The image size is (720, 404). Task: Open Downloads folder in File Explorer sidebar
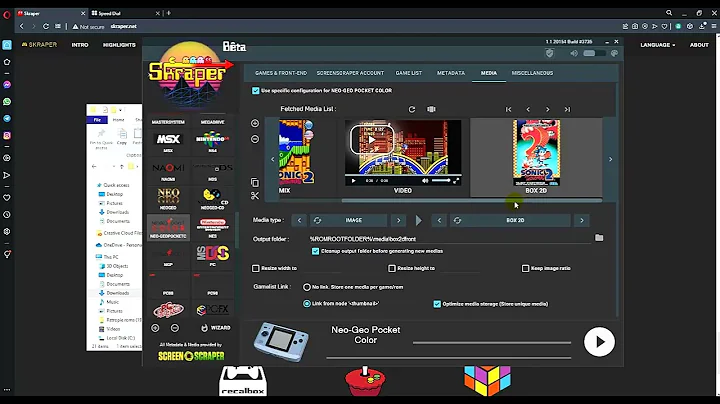(x=118, y=293)
